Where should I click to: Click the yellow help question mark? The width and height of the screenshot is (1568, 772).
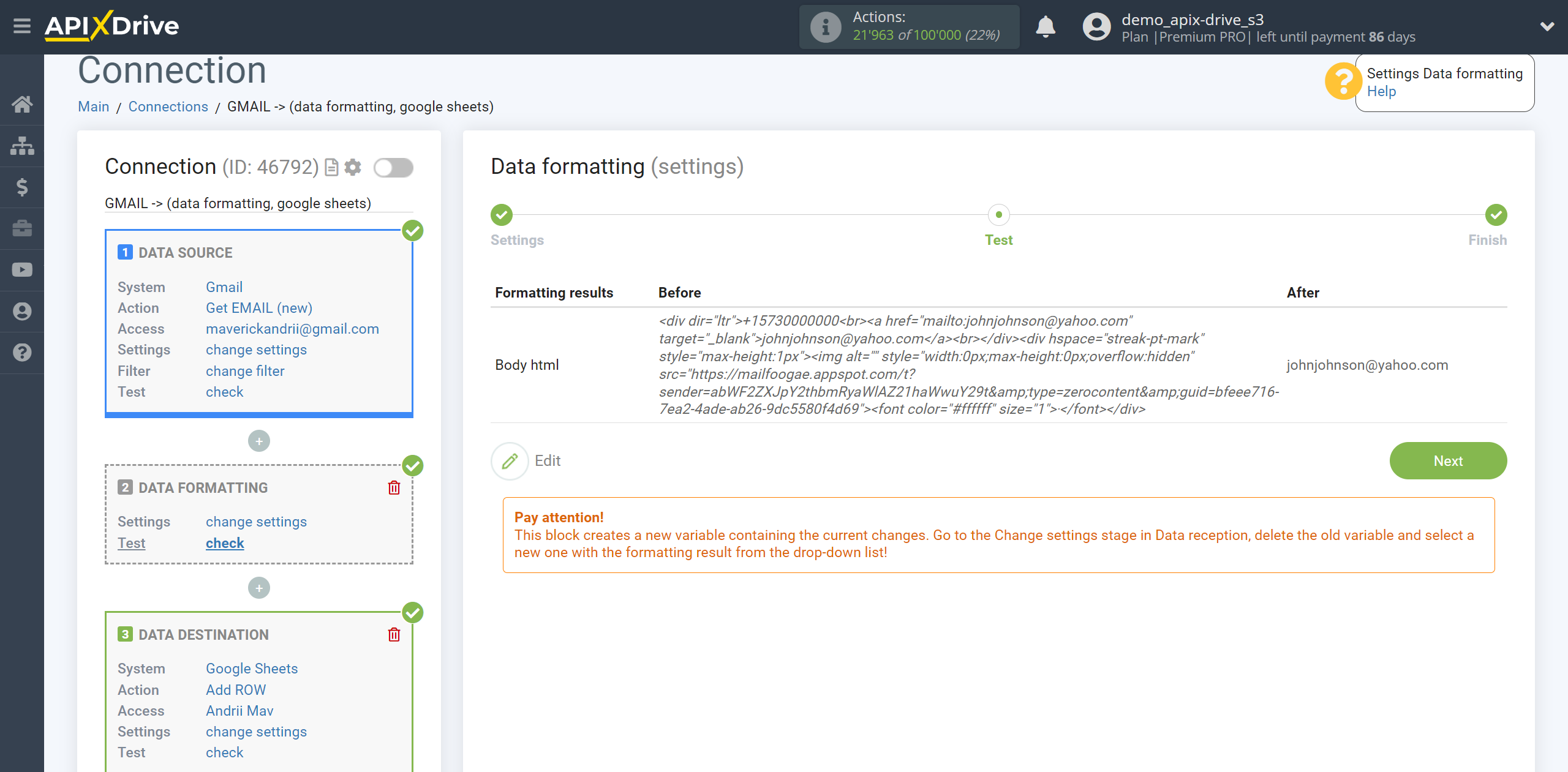(1343, 81)
